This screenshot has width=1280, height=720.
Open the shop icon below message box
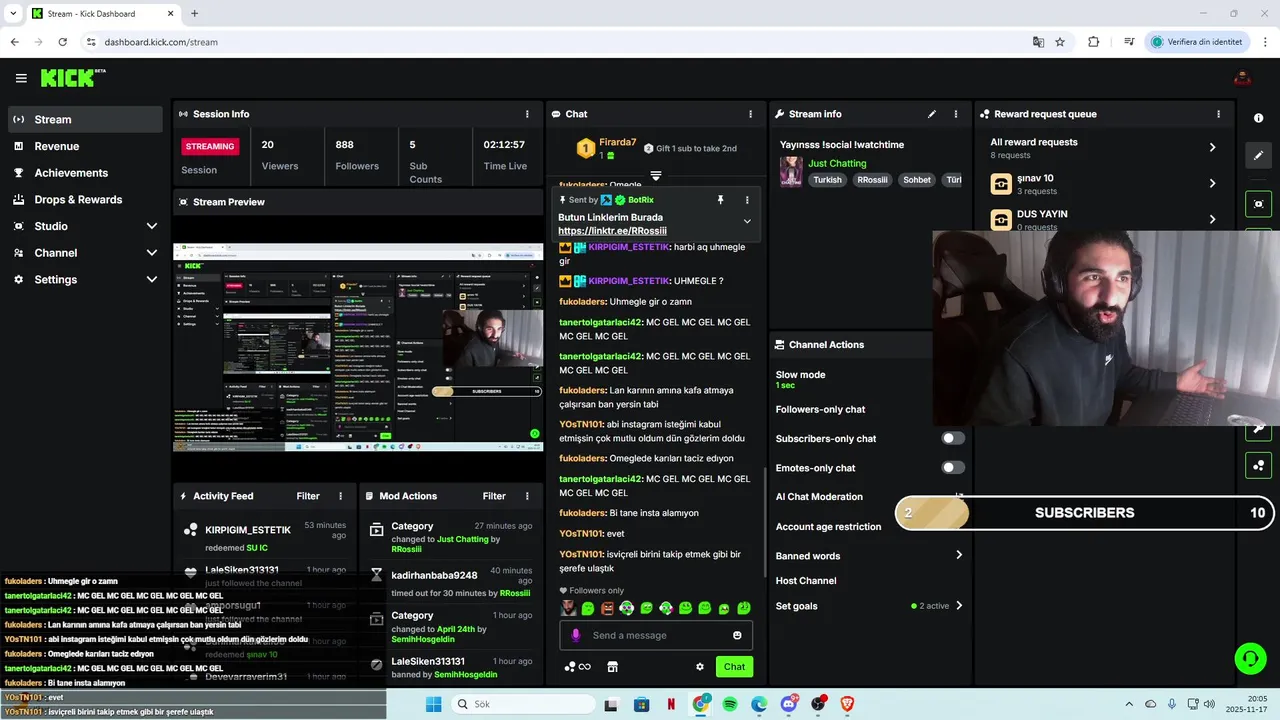click(x=612, y=667)
